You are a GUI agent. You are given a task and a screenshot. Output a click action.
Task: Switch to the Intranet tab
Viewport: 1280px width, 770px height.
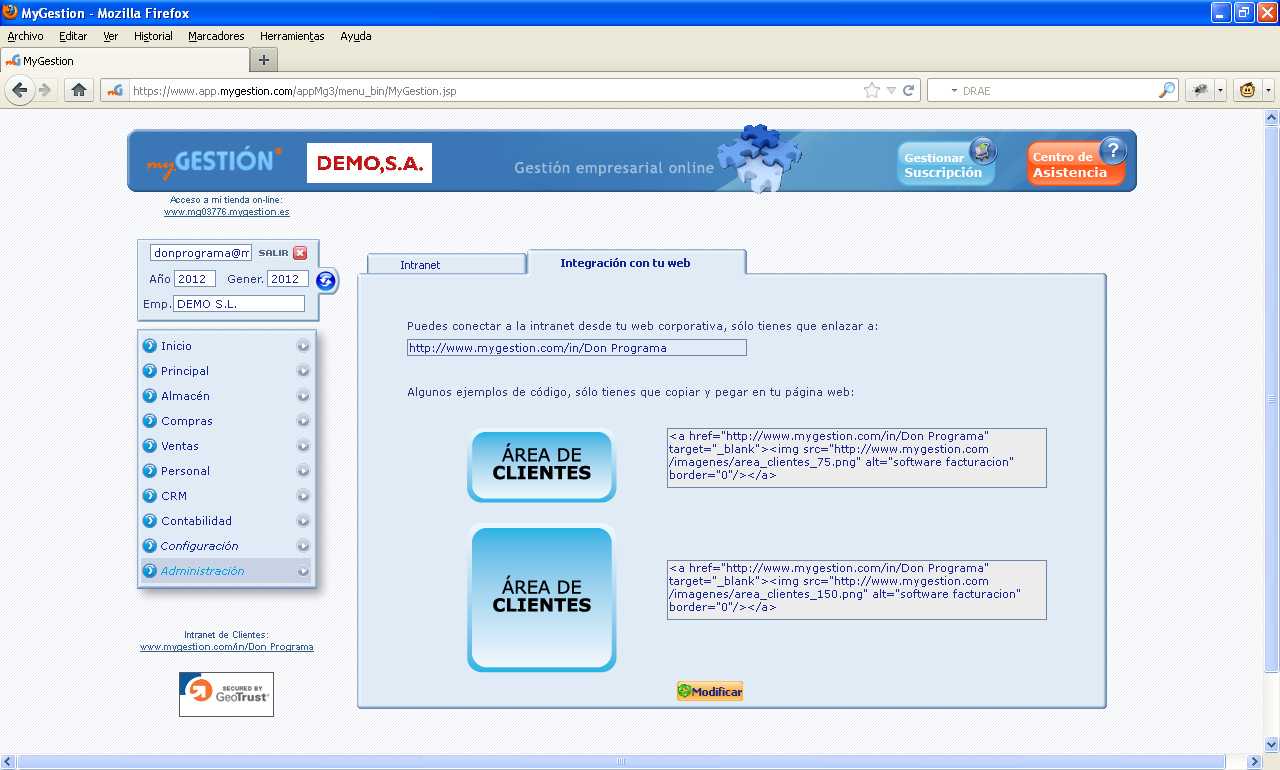click(x=446, y=264)
